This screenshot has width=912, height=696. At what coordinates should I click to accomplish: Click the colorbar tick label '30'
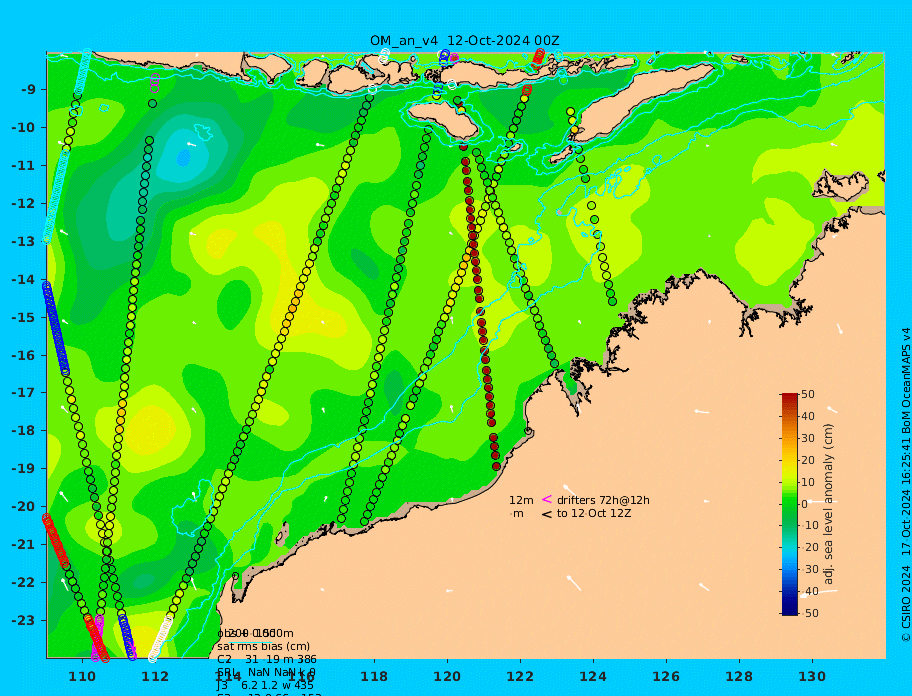click(808, 438)
